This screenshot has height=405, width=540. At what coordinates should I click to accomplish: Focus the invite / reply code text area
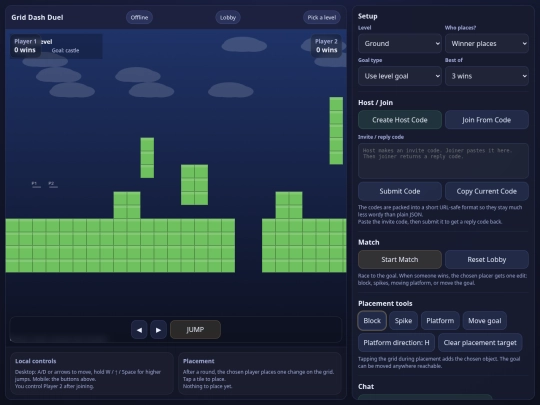point(443,160)
